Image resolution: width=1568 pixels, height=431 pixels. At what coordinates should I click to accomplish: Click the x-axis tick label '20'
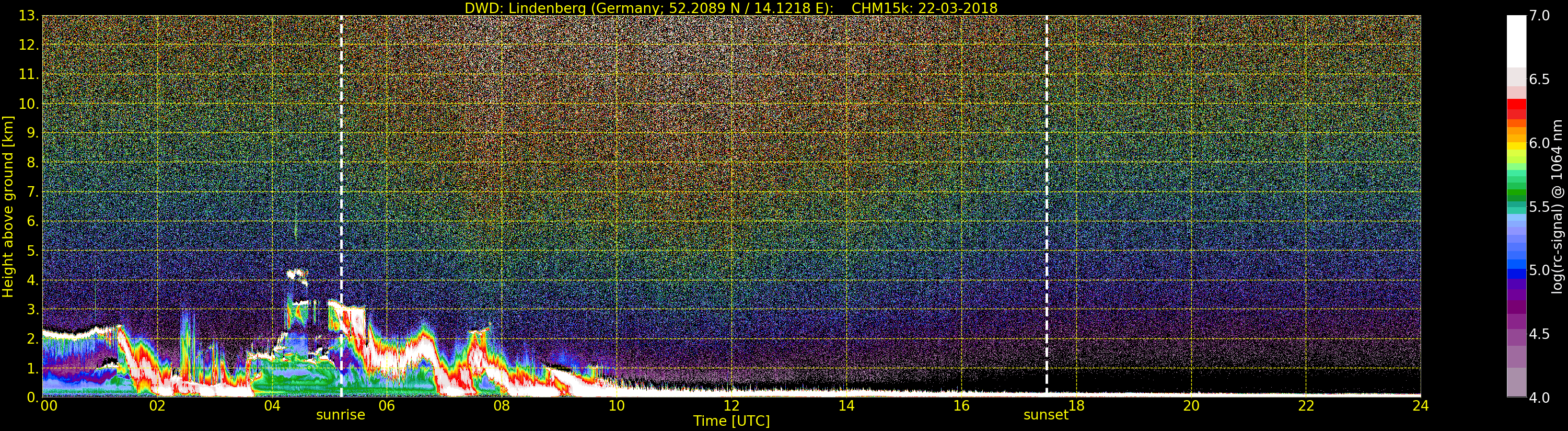(1191, 406)
